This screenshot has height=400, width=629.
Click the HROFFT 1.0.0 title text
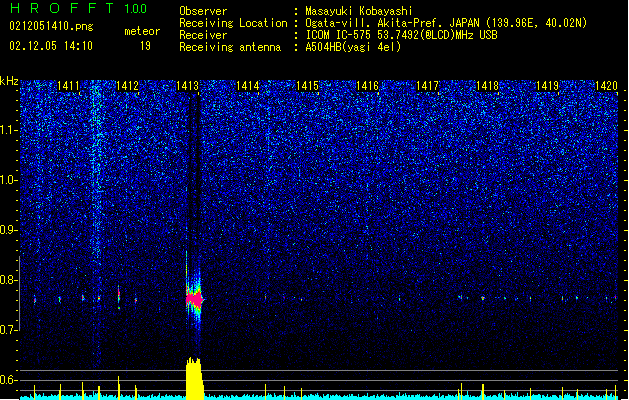79,8
